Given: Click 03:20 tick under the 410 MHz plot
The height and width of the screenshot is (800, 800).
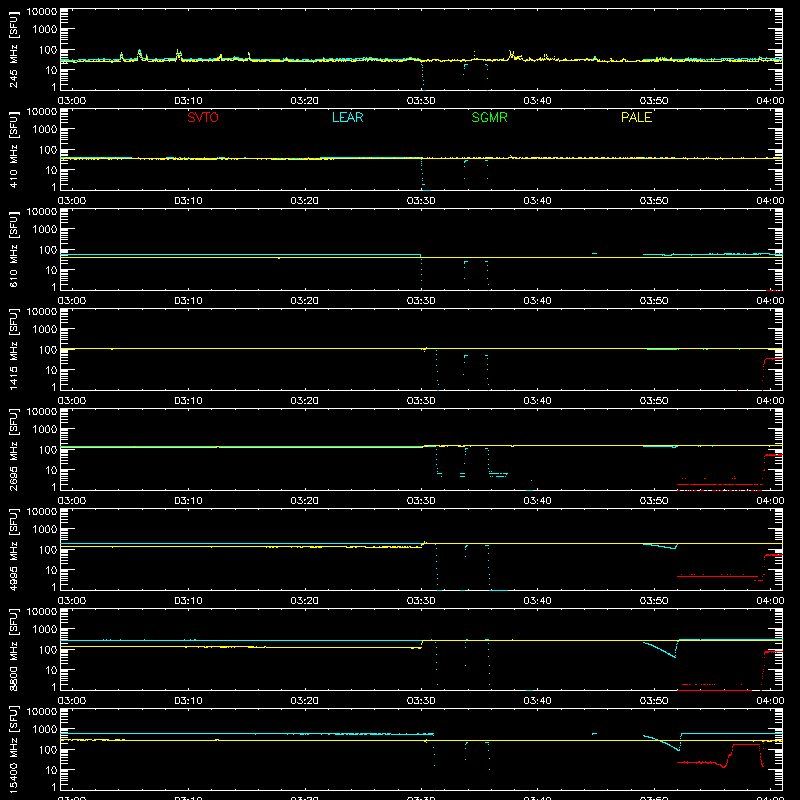Looking at the screenshot, I should 305,201.
